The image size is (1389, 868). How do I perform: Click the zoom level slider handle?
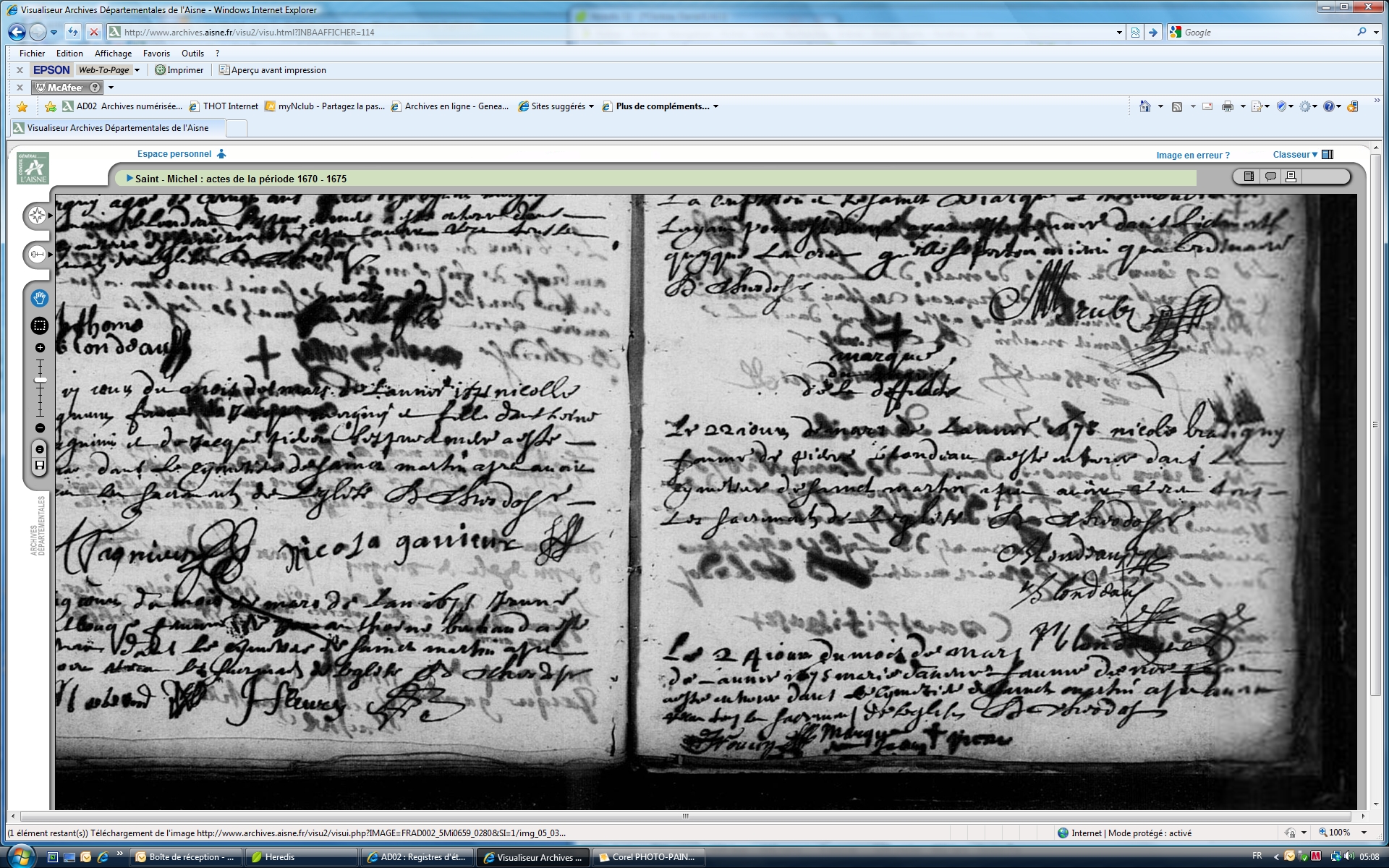pyautogui.click(x=41, y=380)
